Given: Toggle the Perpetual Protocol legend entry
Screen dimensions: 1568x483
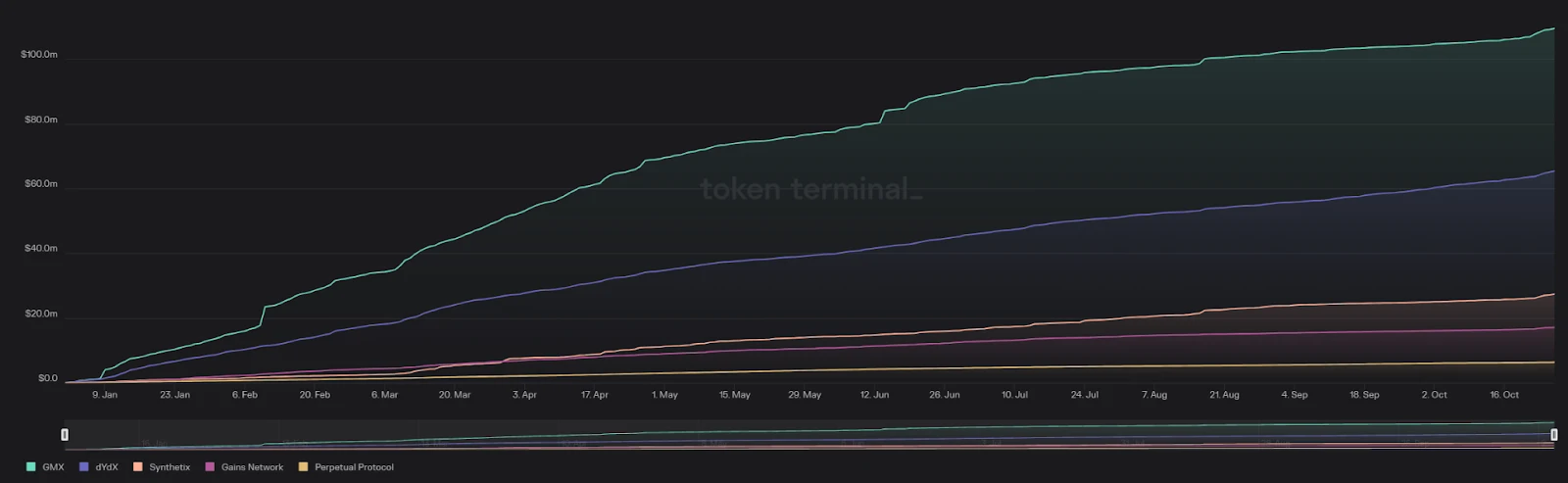Looking at the screenshot, I should point(346,467).
